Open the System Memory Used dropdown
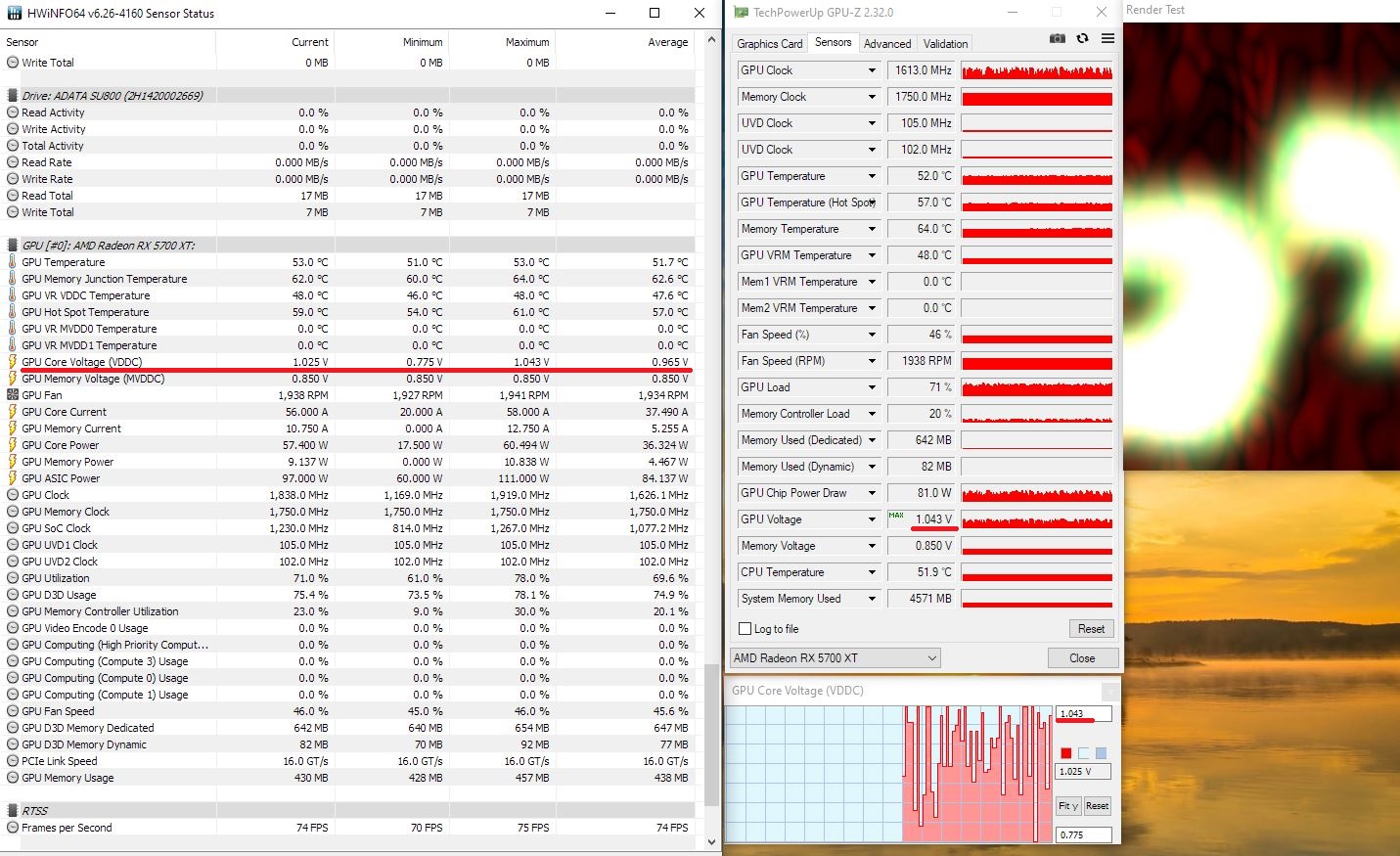 point(872,599)
